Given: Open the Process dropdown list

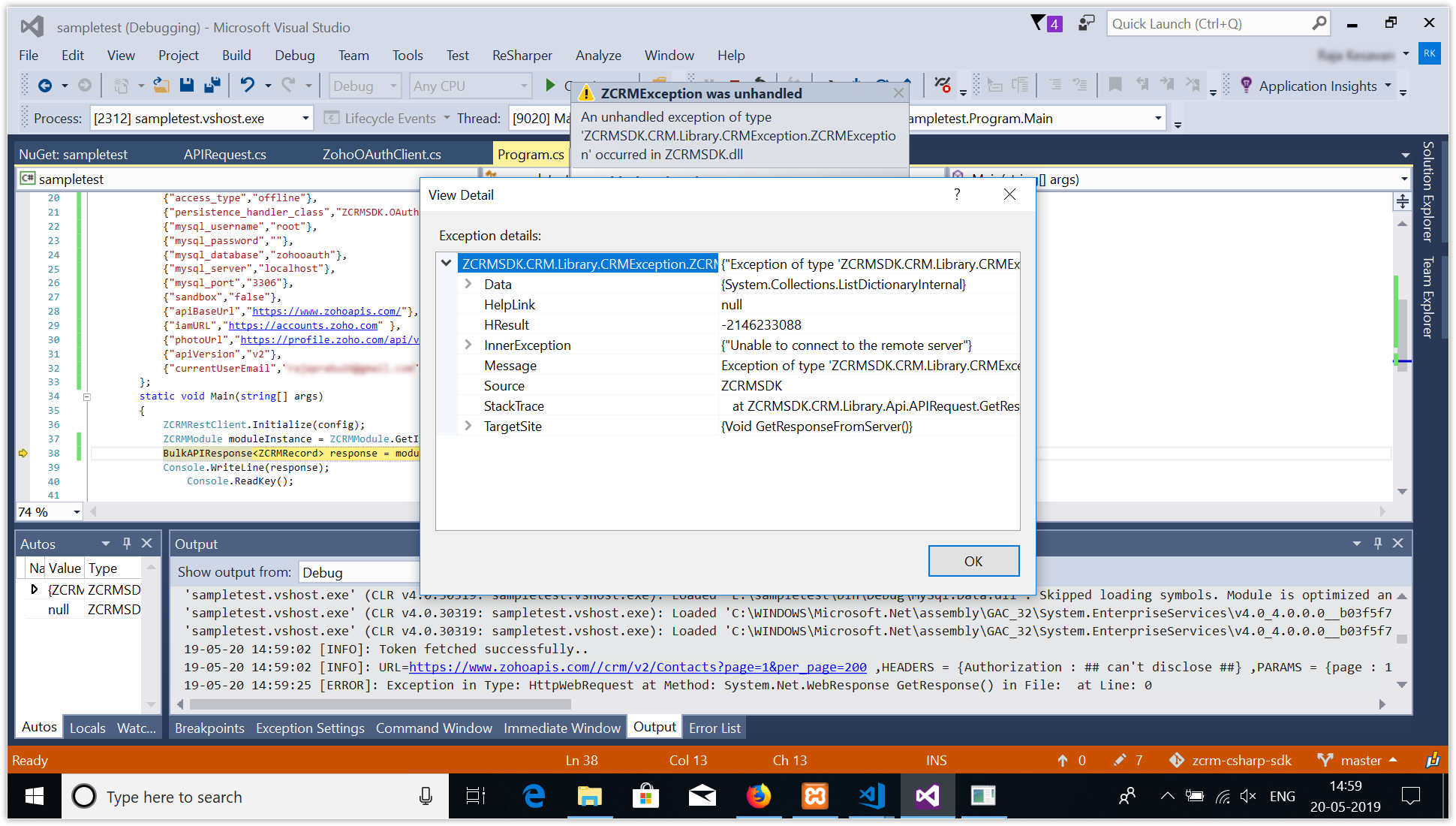Looking at the screenshot, I should tap(305, 118).
